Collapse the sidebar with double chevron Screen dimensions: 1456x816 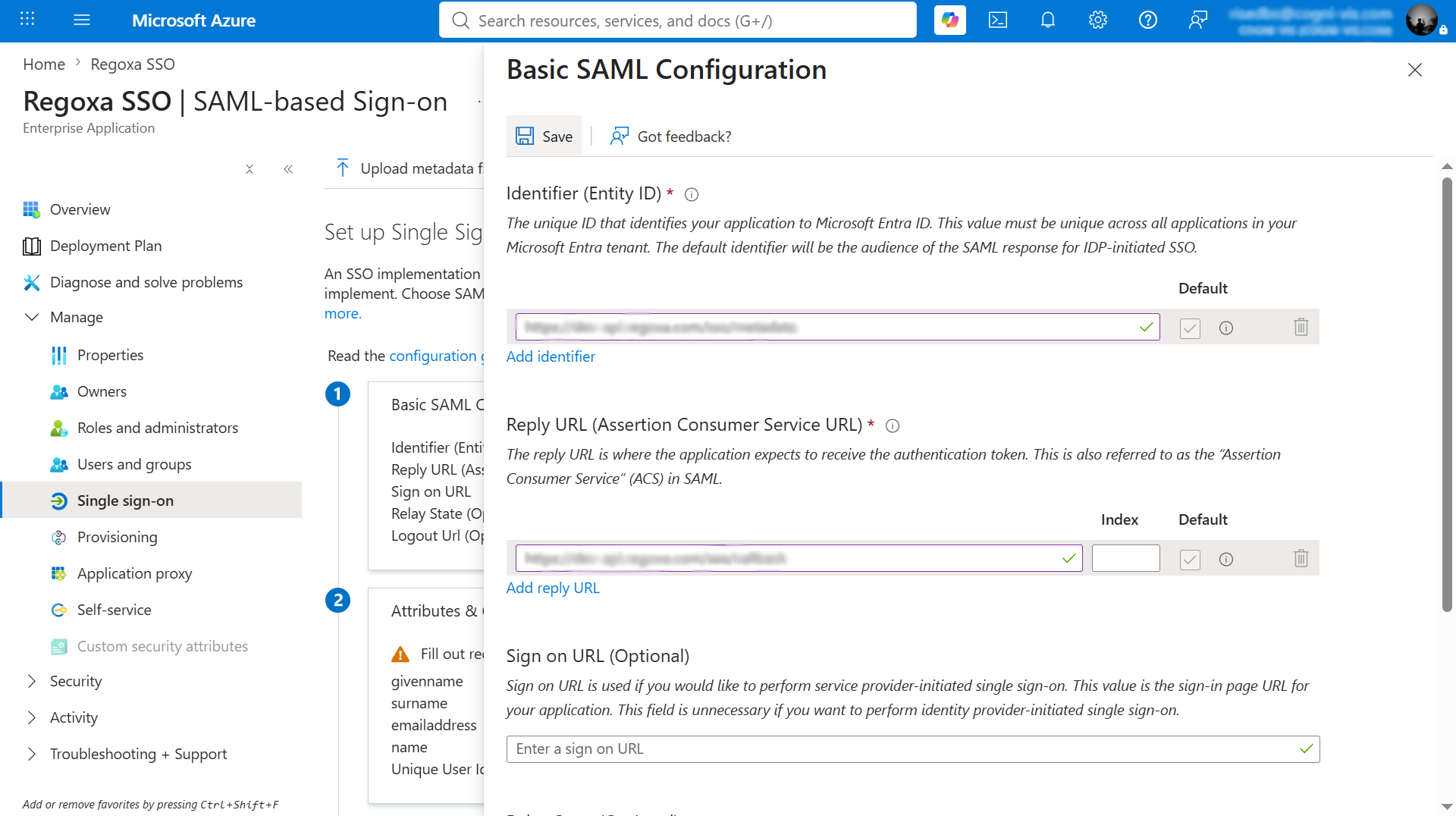coord(288,169)
